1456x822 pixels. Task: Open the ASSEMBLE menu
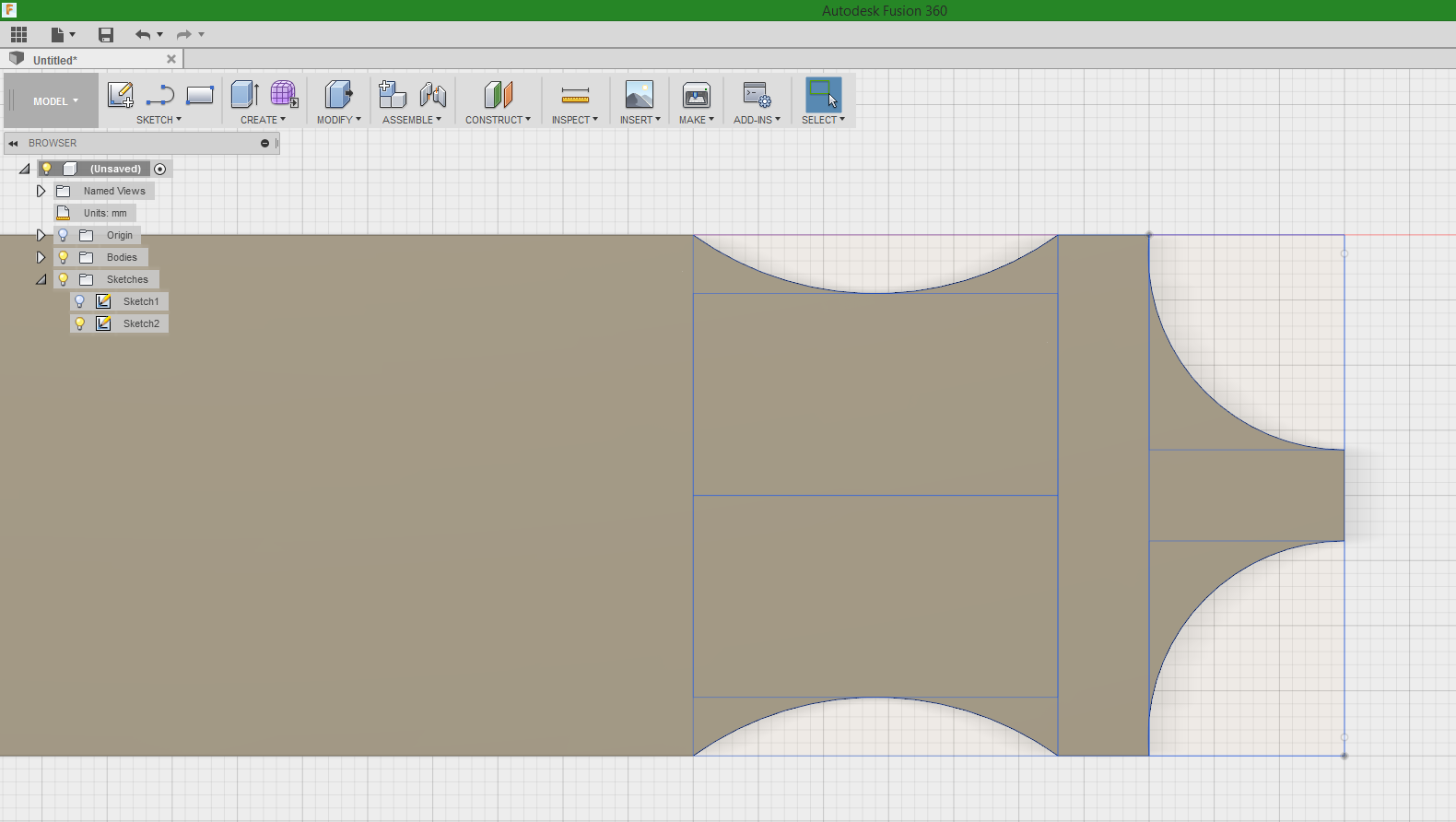coord(412,120)
